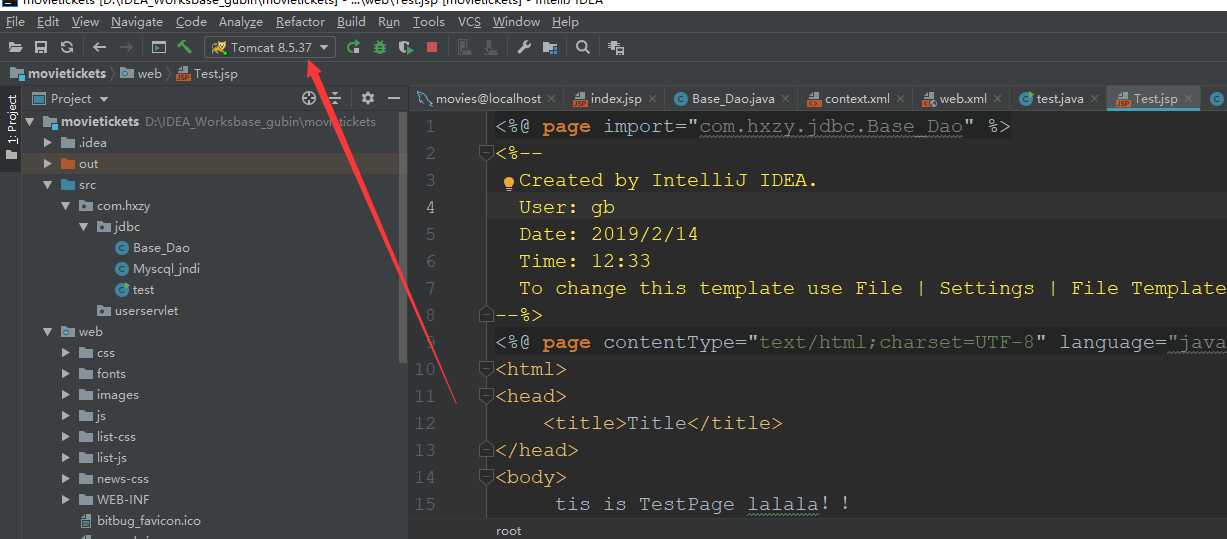Open Project panel gear settings
The width and height of the screenshot is (1227, 539).
[367, 98]
